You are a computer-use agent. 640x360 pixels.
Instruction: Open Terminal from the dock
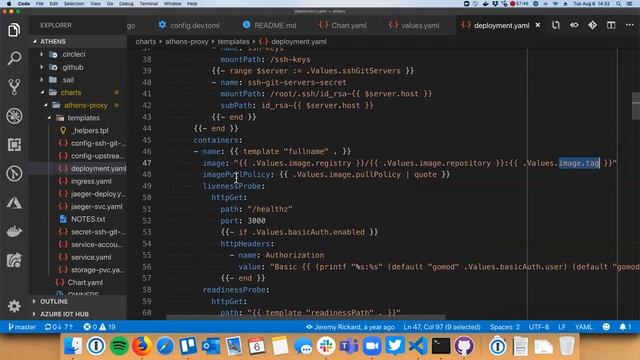[441, 346]
